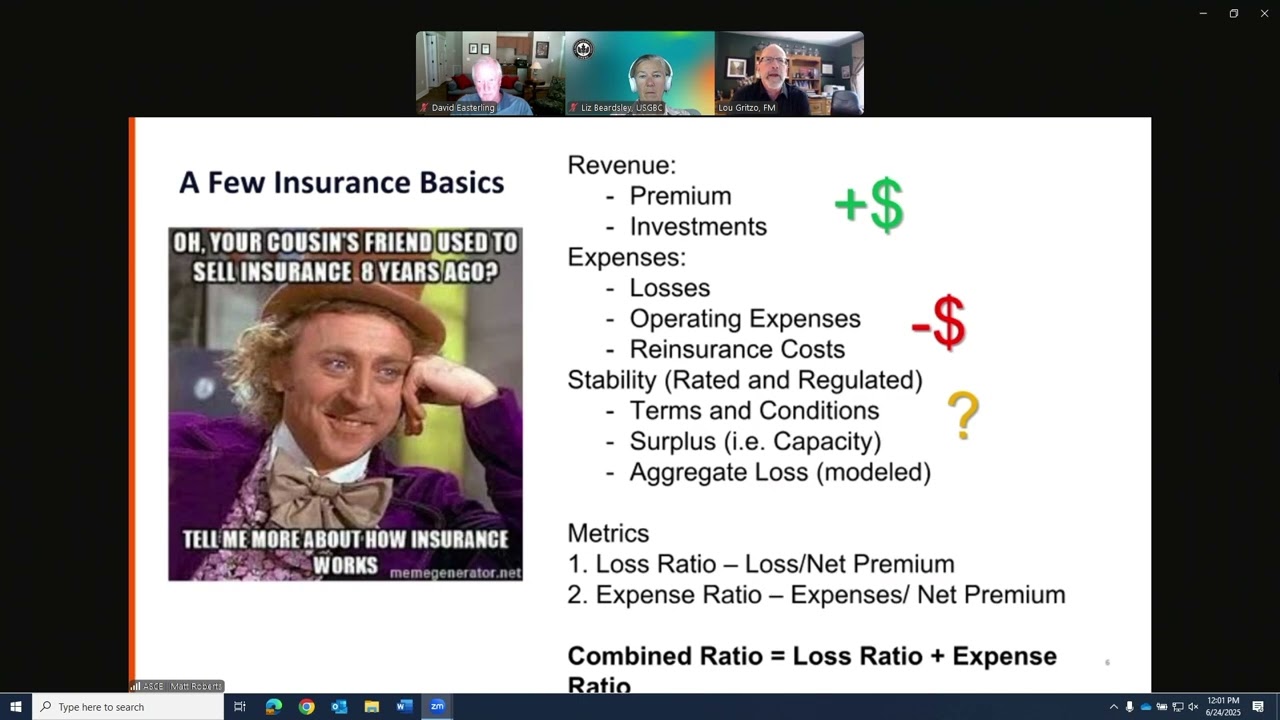
Task: Click the muted mic icon beside Liz Beardsley
Action: pos(573,108)
